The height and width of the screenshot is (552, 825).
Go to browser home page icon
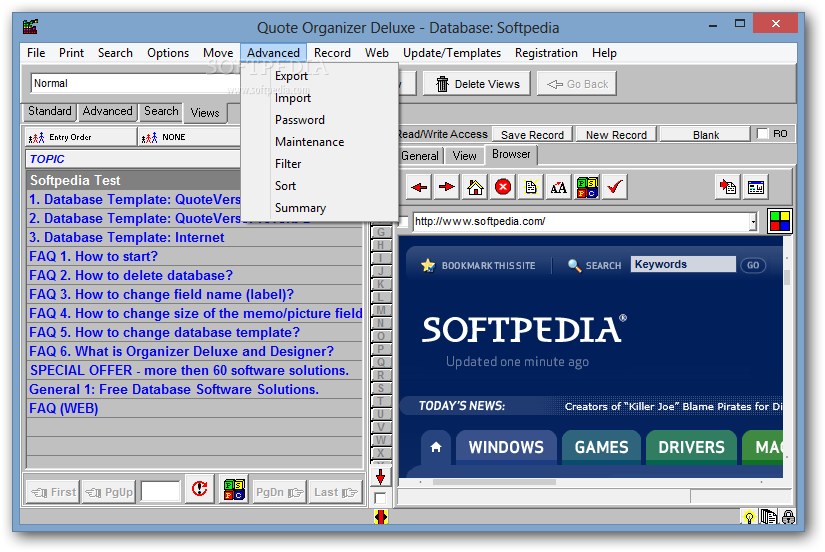[475, 187]
